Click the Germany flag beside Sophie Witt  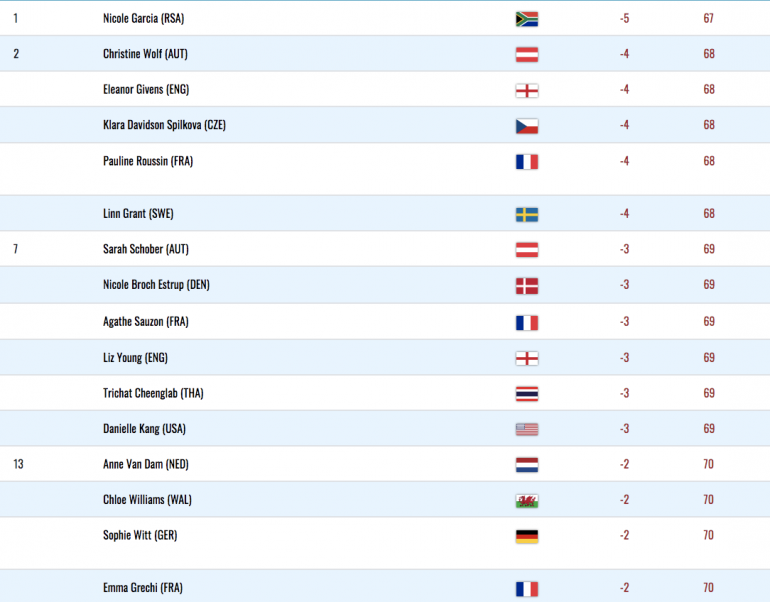527,536
